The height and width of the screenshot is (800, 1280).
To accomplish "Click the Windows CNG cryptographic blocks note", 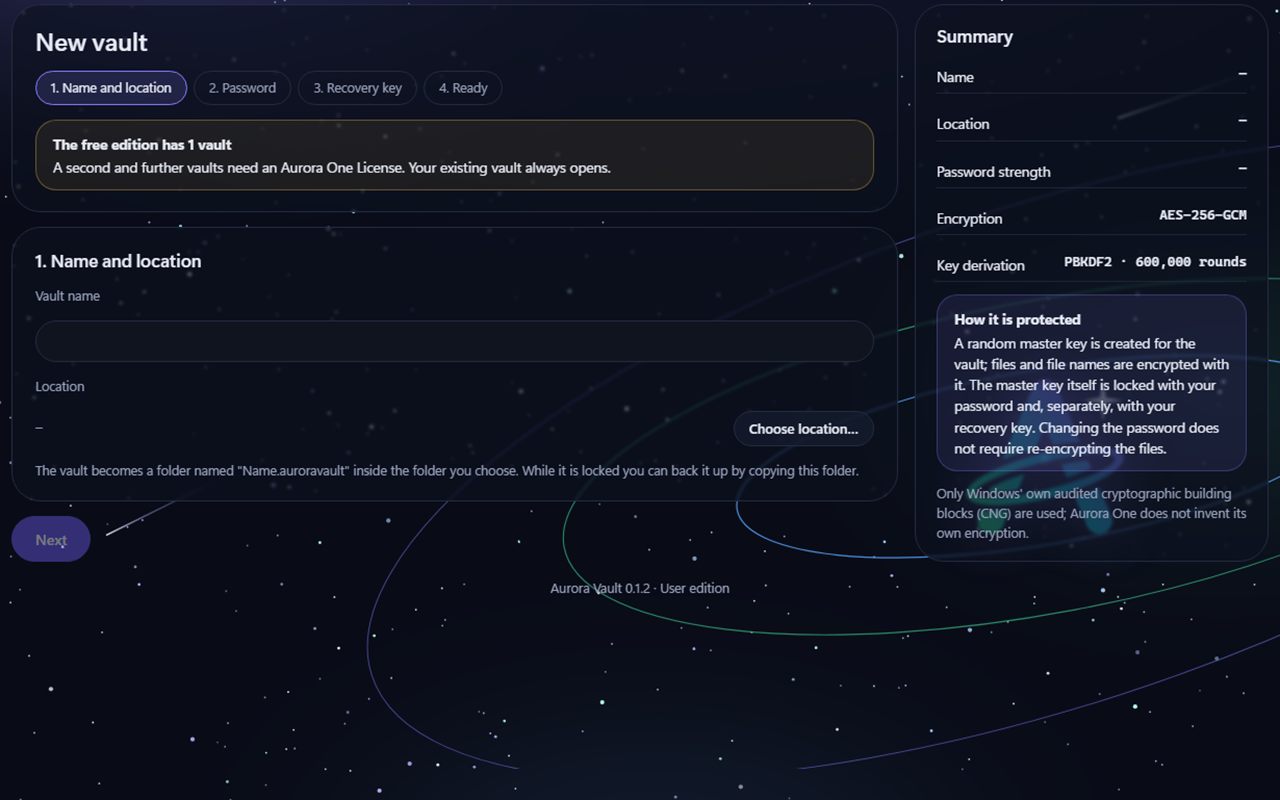I will point(1091,513).
